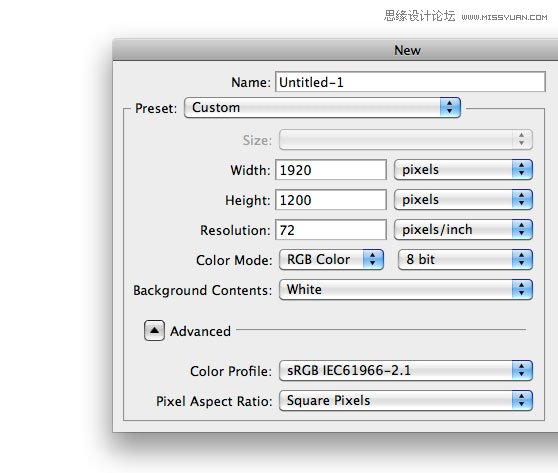Image resolution: width=558 pixels, height=473 pixels.
Task: Open Color Profile dropdown showing sRGB IEC61966-2.1
Action: pos(406,370)
